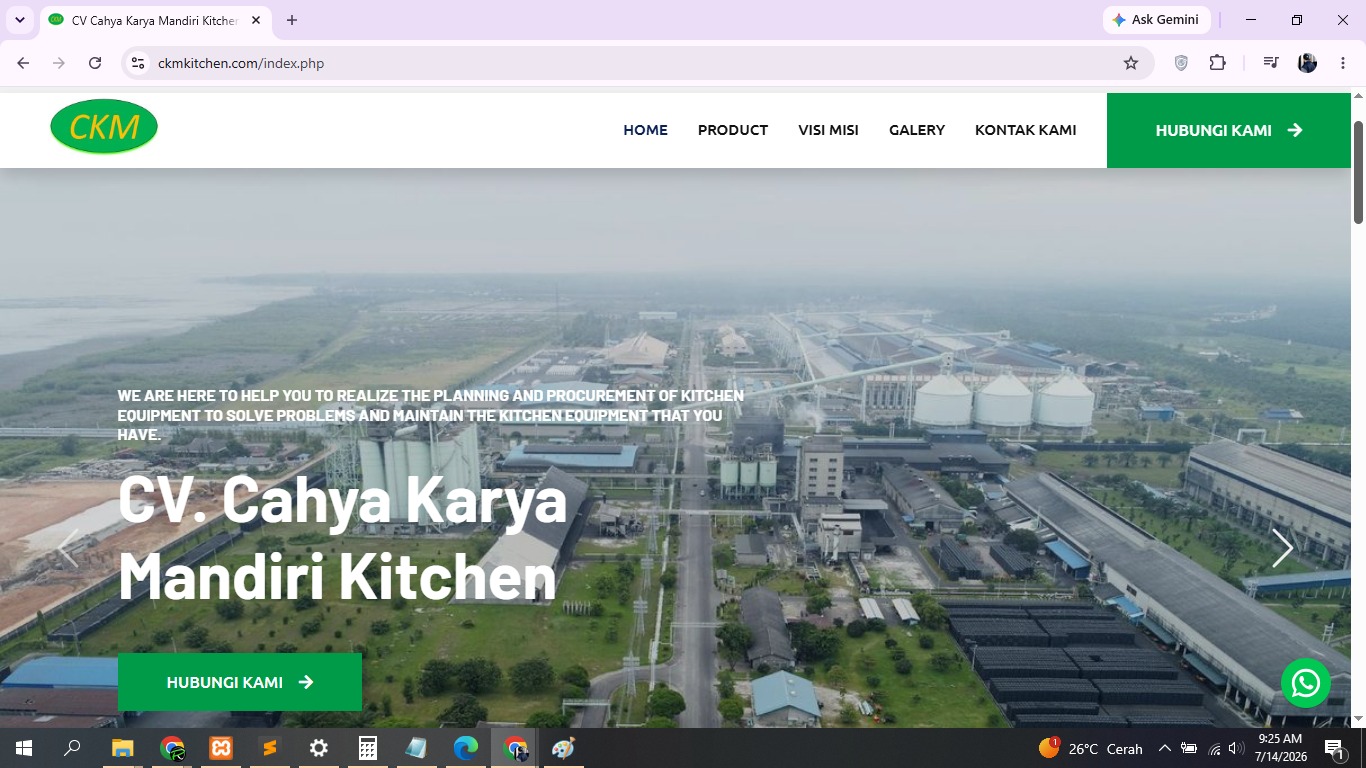Open Settings gear from the taskbar
Image resolution: width=1366 pixels, height=768 pixels.
318,748
